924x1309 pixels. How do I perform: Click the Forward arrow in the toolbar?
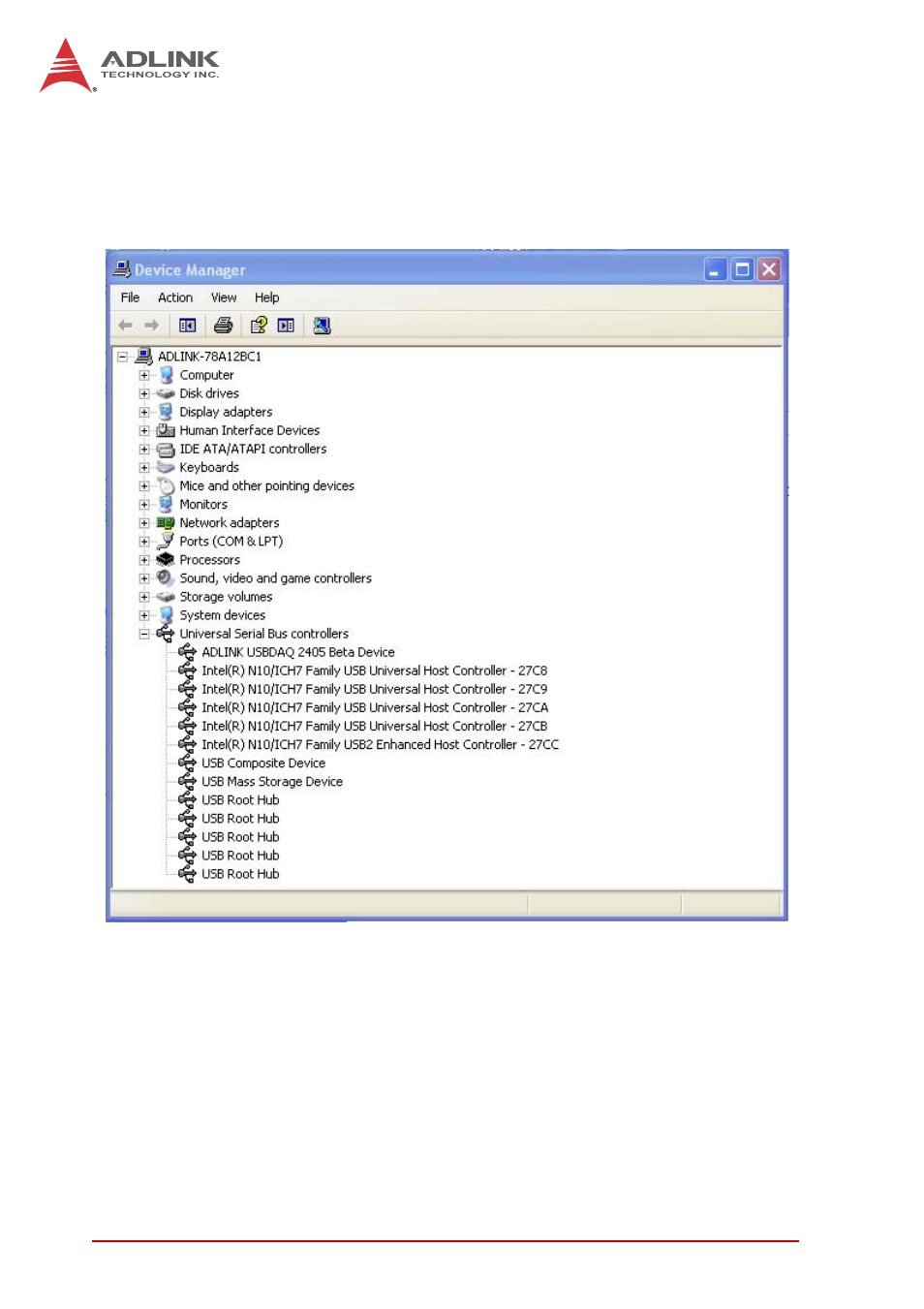[151, 326]
